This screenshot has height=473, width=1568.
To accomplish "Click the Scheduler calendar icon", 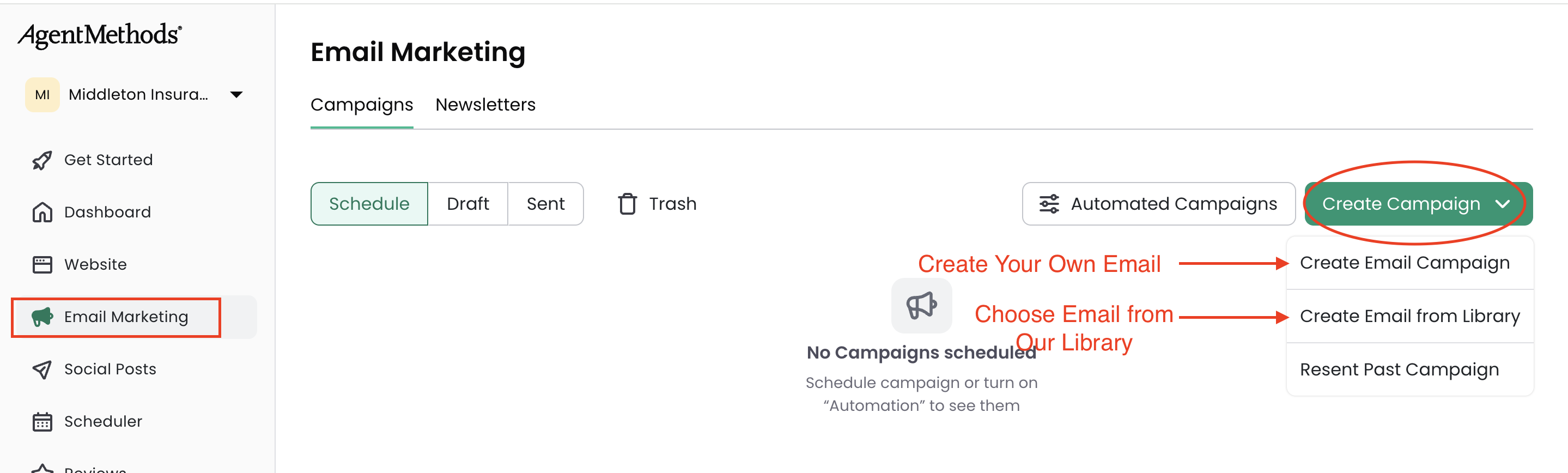I will pos(42,422).
